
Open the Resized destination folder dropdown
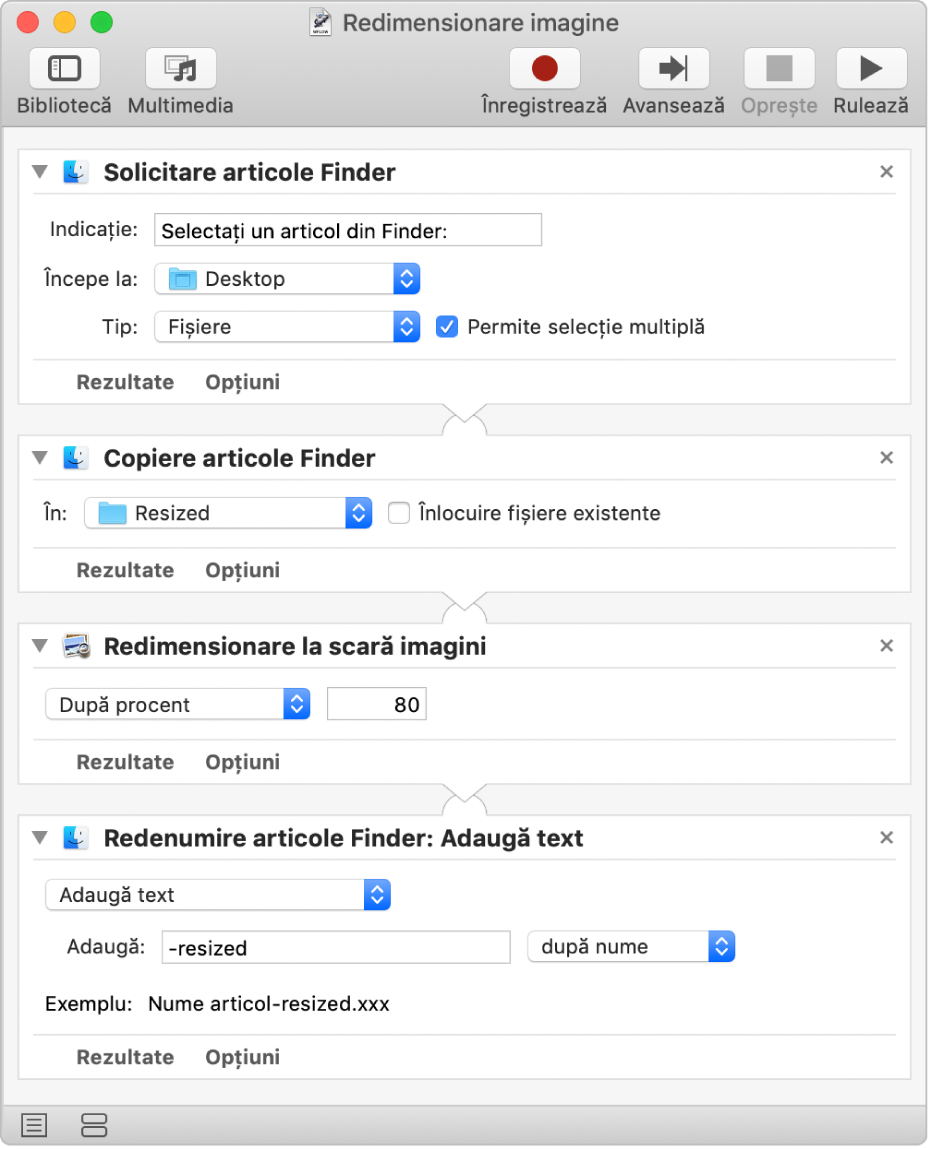tap(228, 513)
